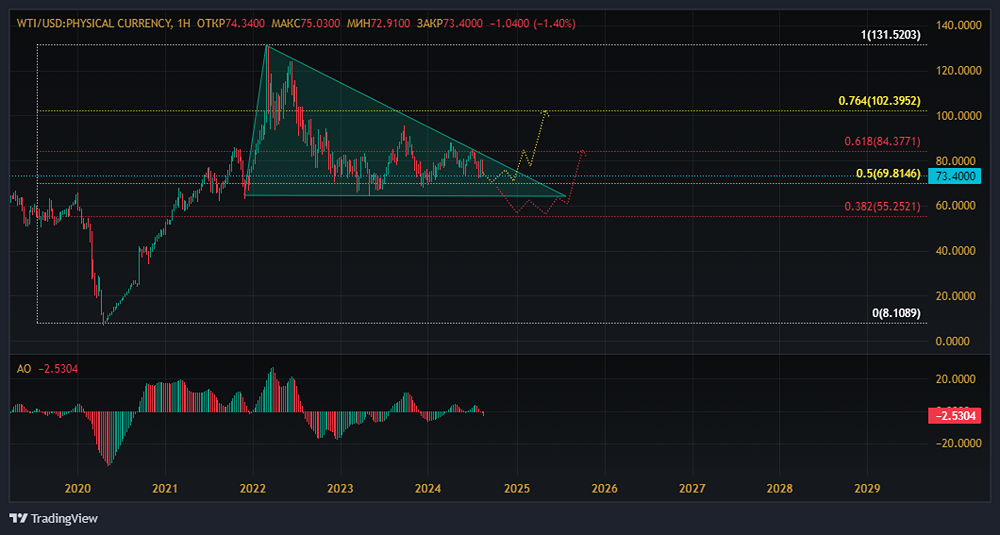Screen dimensions: 1000x535
Task: Click the 2028 label on time axis
Action: [779, 489]
